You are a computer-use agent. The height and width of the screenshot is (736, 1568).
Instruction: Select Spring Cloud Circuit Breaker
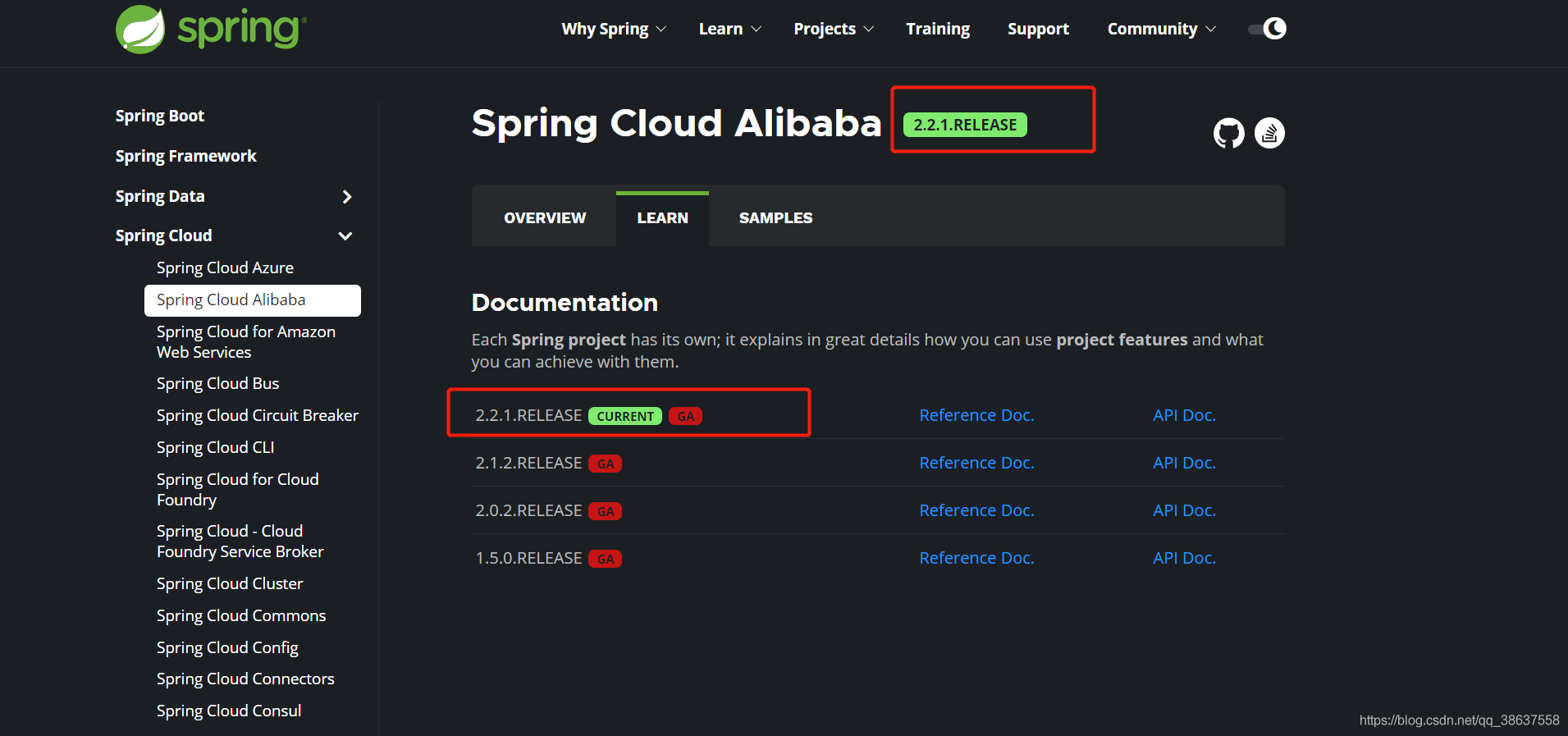[x=258, y=415]
